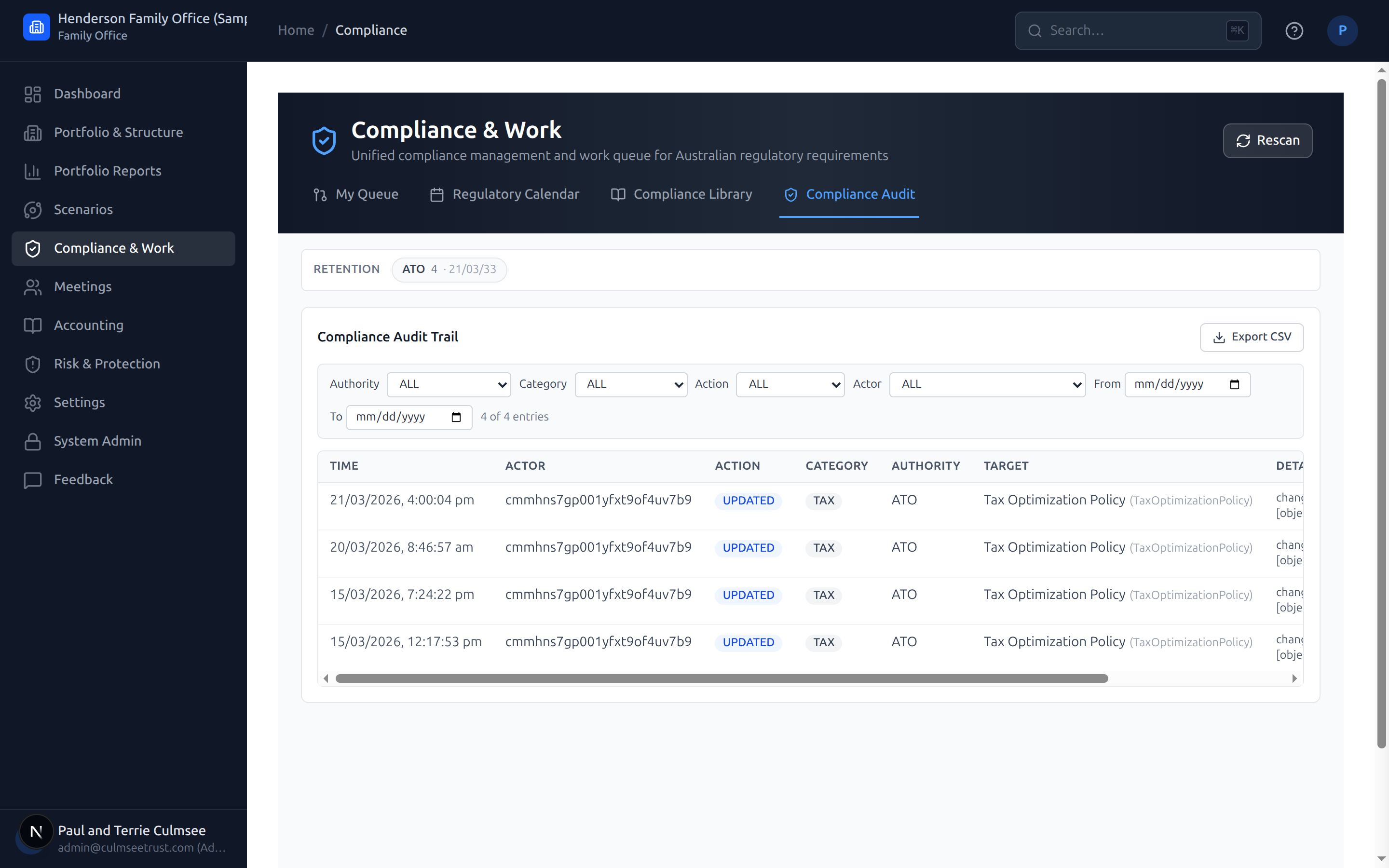Switch to the My Queue tab
The width and height of the screenshot is (1389, 868).
click(355, 195)
